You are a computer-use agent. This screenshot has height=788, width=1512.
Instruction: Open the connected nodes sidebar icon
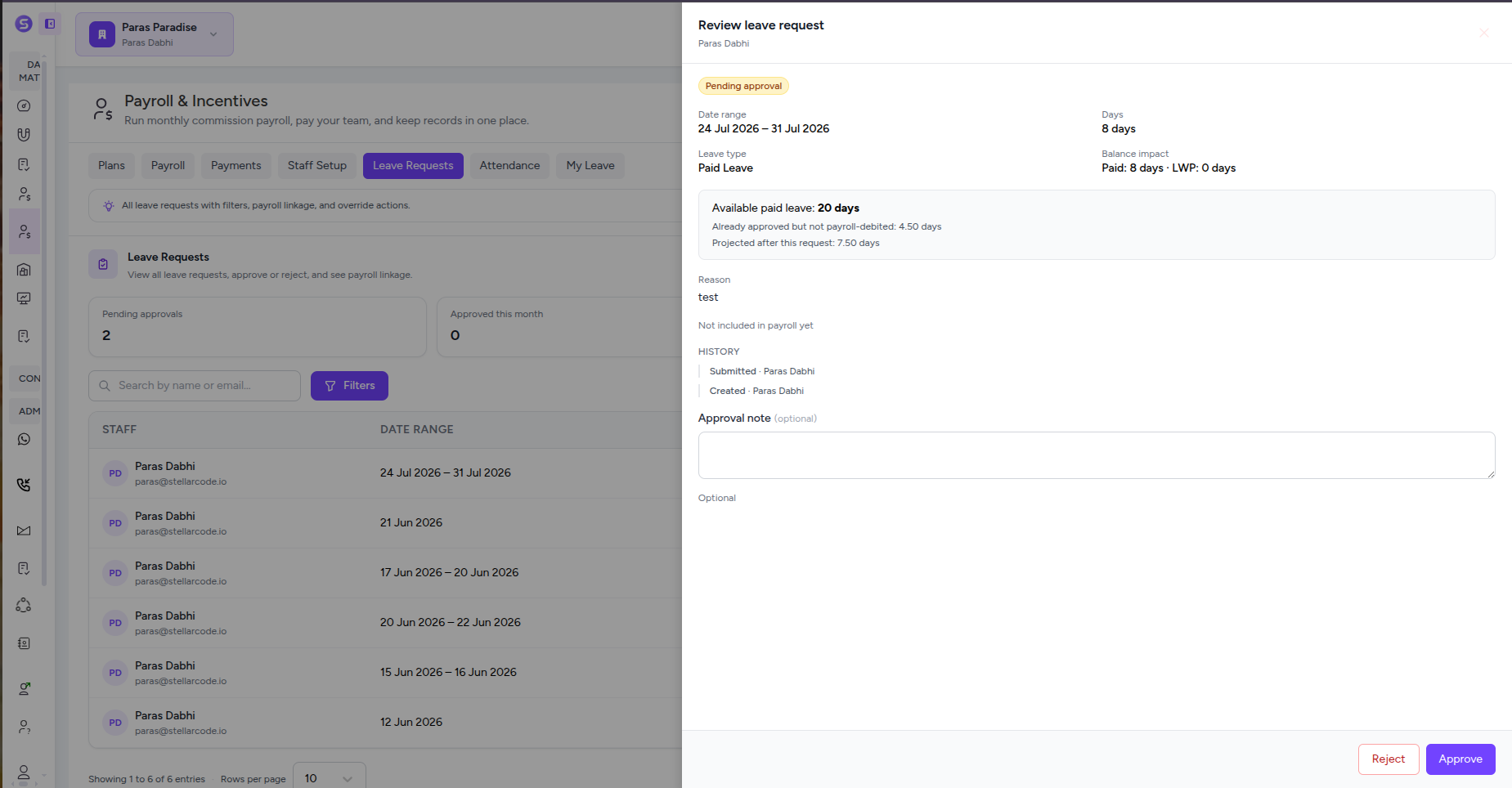24,606
